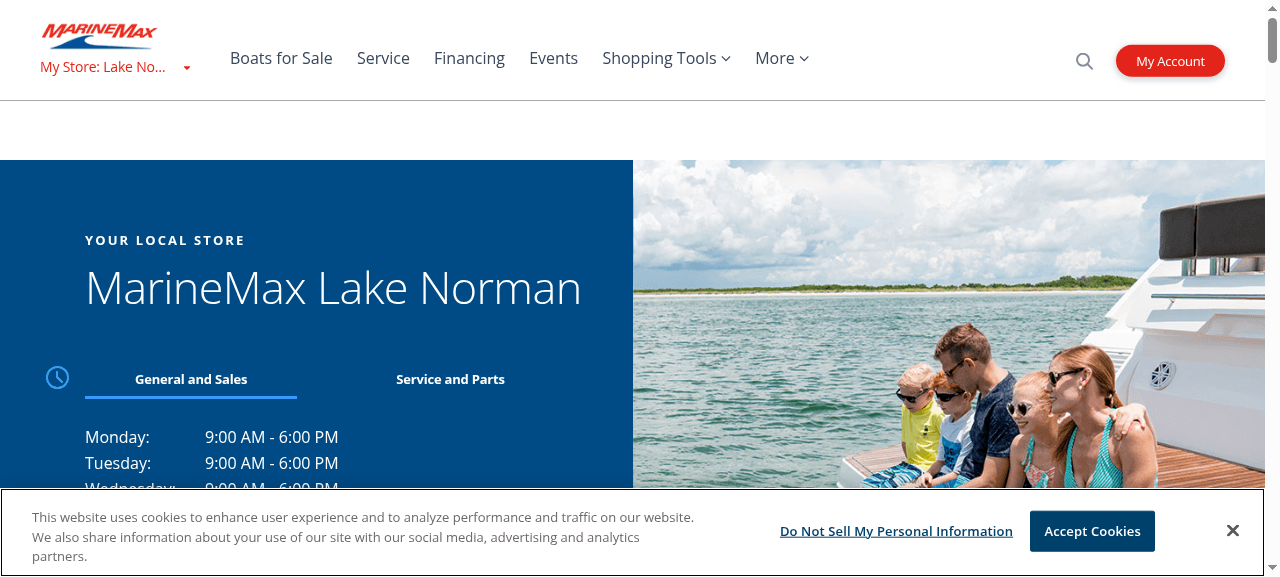The height and width of the screenshot is (577, 1280).
Task: Switch to Service and Parts tab
Action: point(450,380)
